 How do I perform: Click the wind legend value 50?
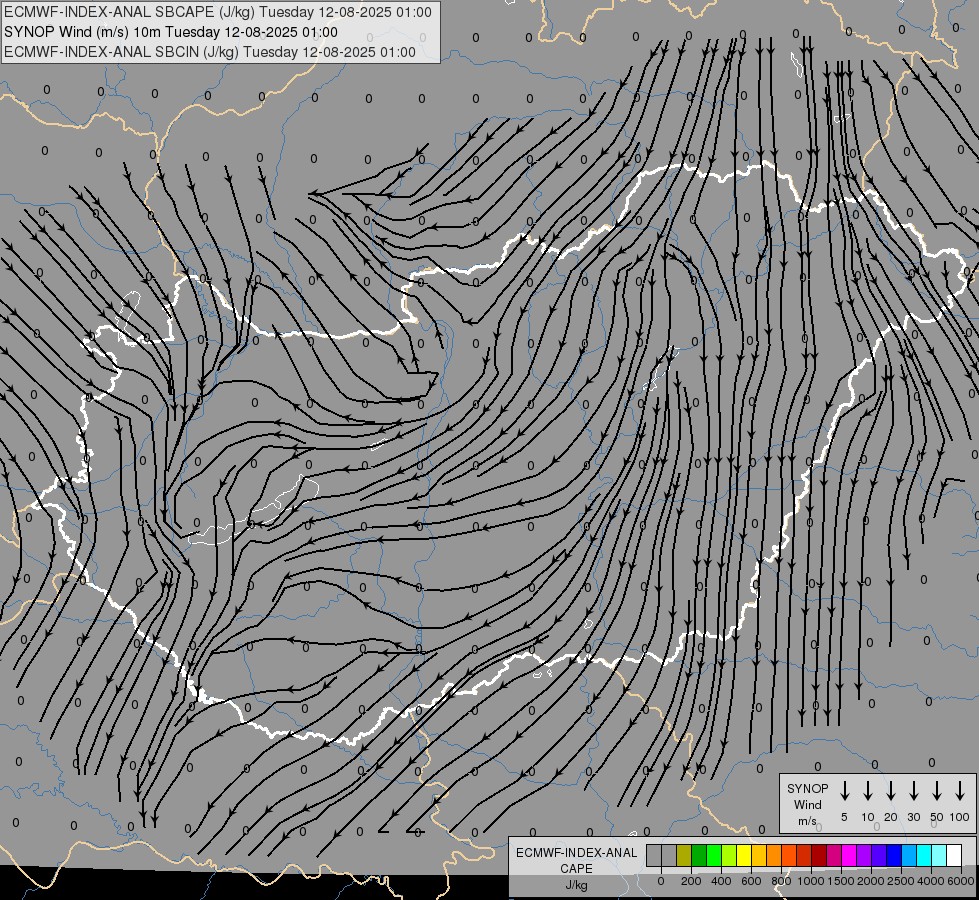coord(937,817)
